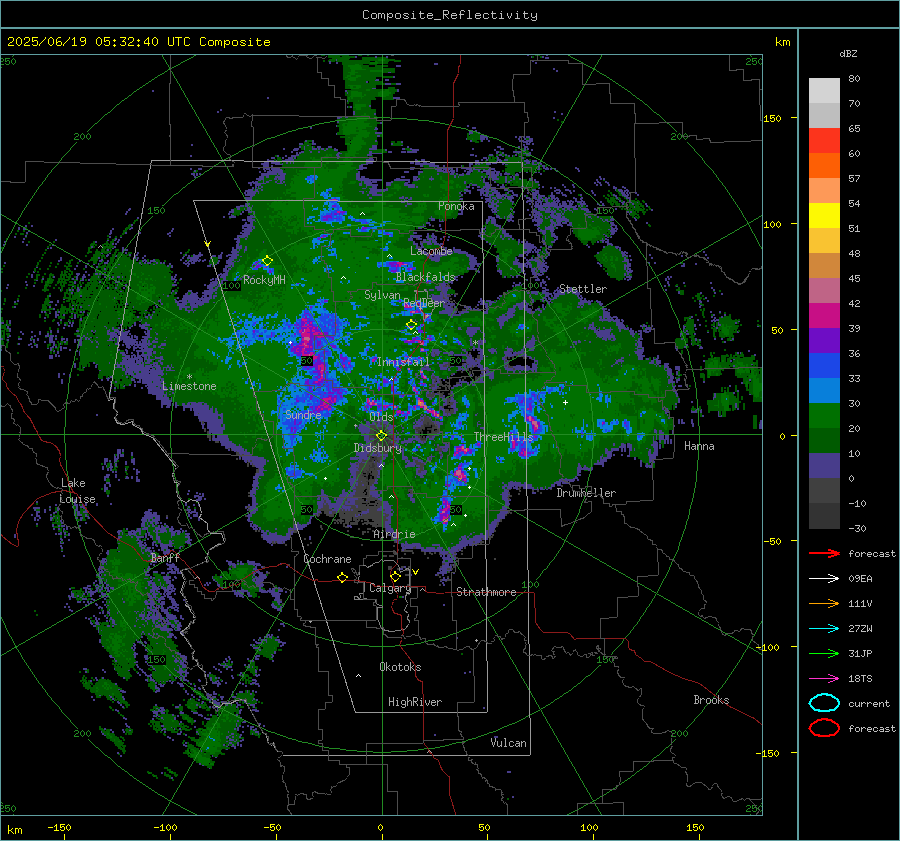Click the yellow diamond marker above Calgary

coord(395,576)
